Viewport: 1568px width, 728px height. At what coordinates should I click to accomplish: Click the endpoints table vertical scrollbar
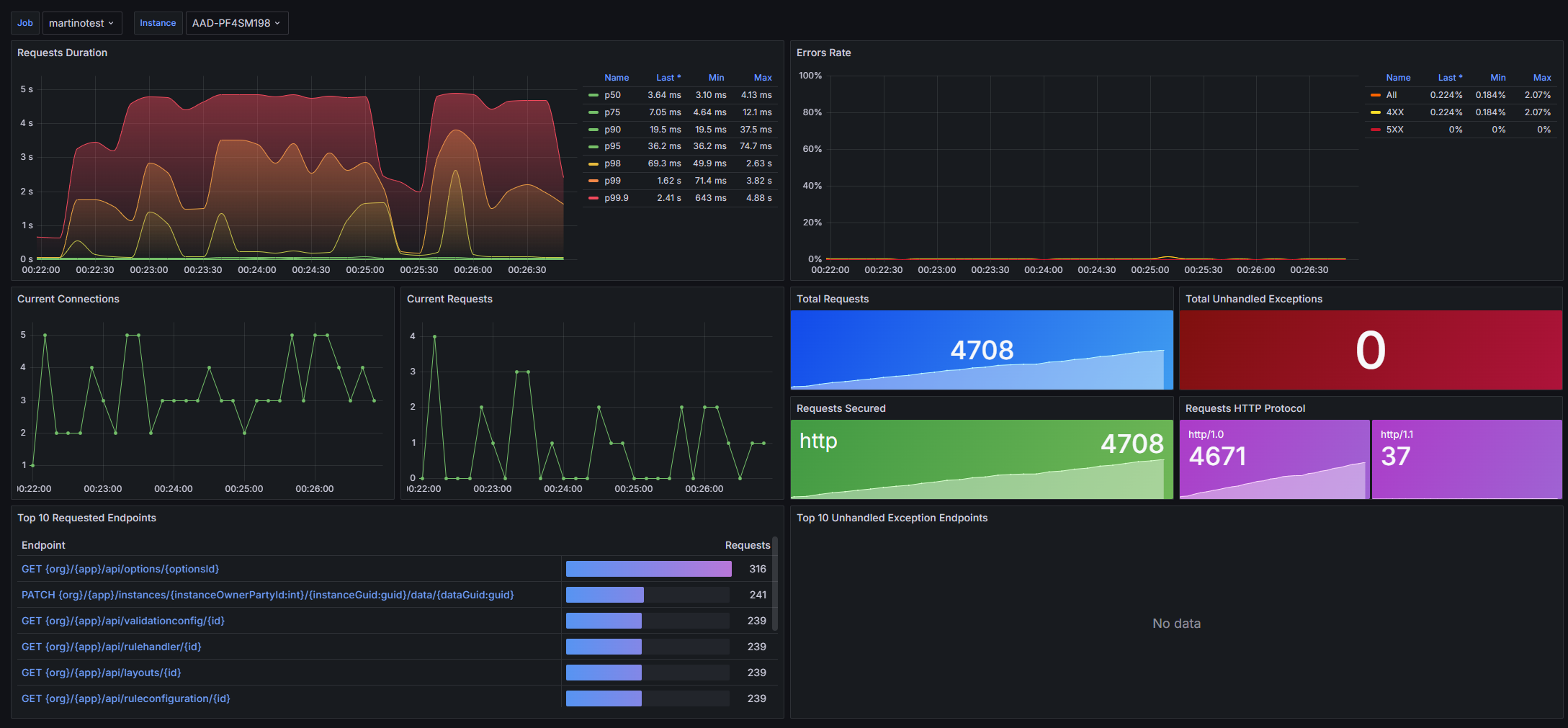(775, 583)
